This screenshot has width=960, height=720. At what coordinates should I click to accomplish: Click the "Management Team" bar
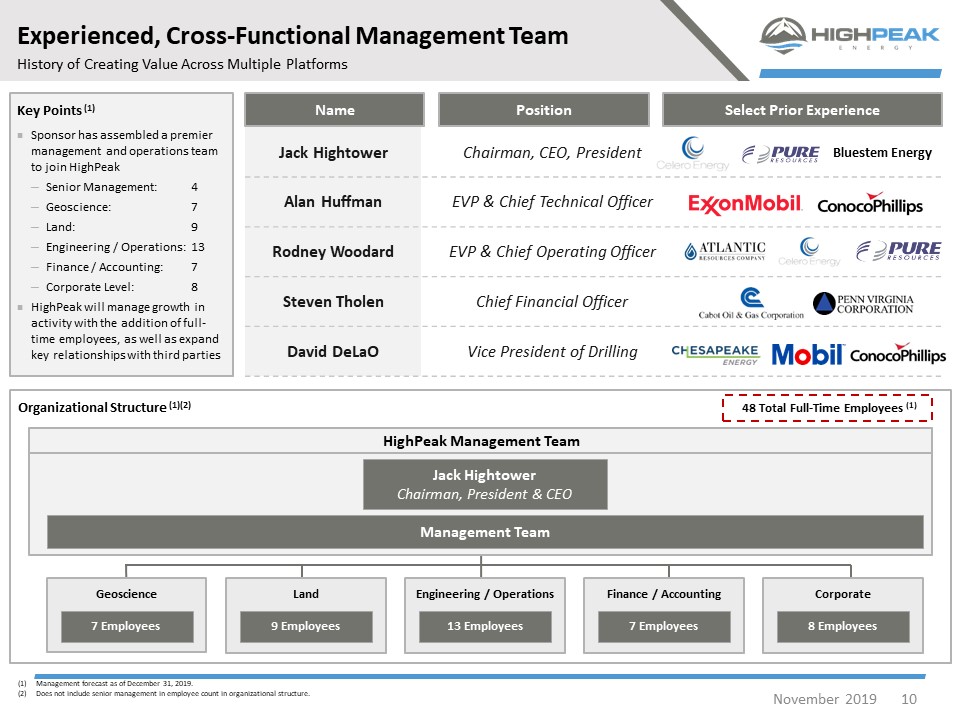click(x=485, y=532)
